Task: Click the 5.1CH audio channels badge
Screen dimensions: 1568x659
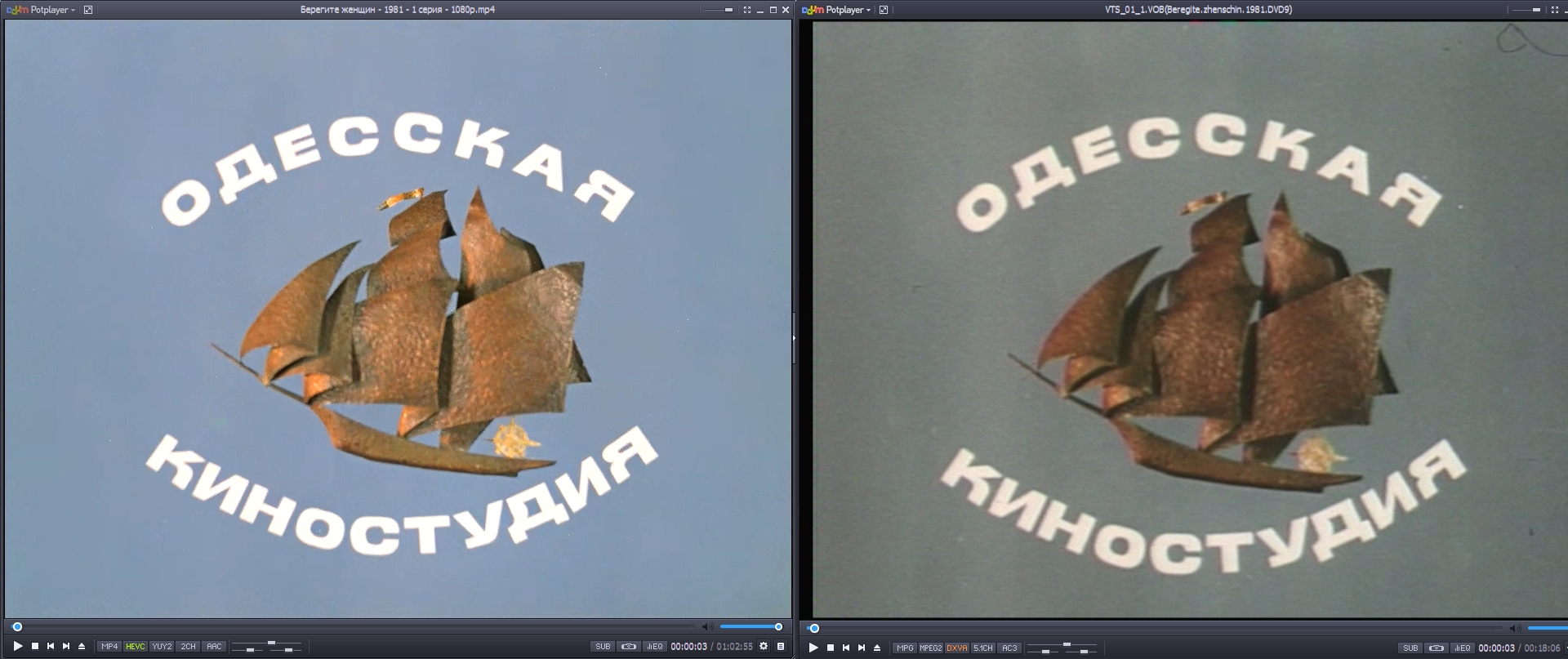Action: tap(983, 648)
